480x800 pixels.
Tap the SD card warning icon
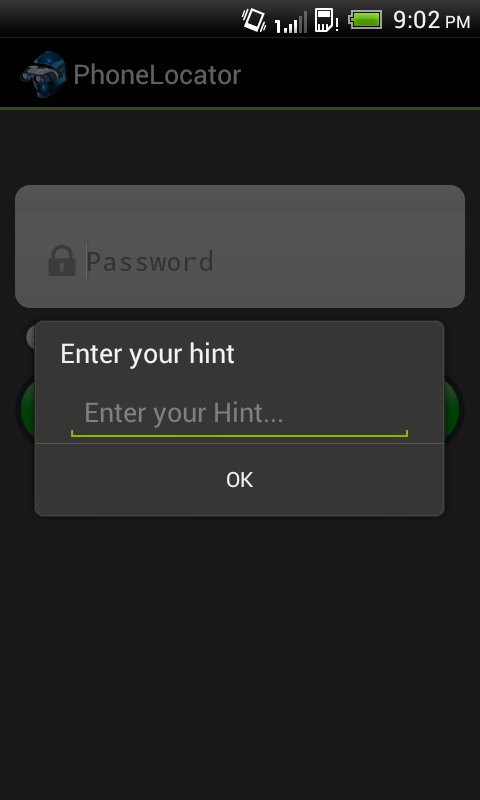tap(326, 20)
